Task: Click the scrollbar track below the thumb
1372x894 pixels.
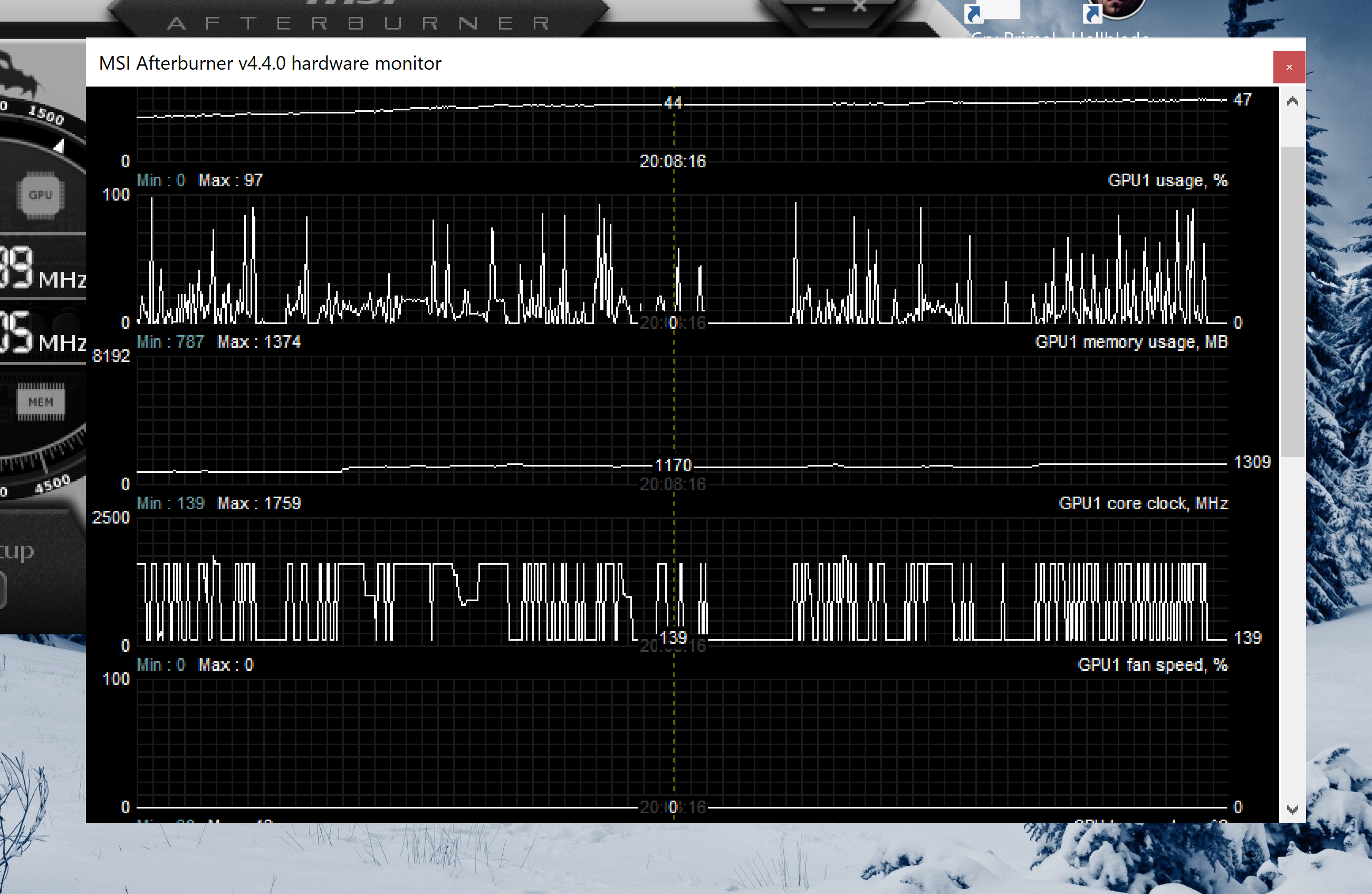Action: 1292,634
